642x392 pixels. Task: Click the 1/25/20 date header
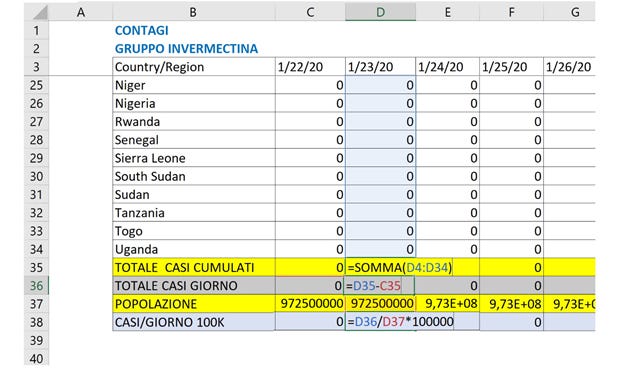pos(511,67)
